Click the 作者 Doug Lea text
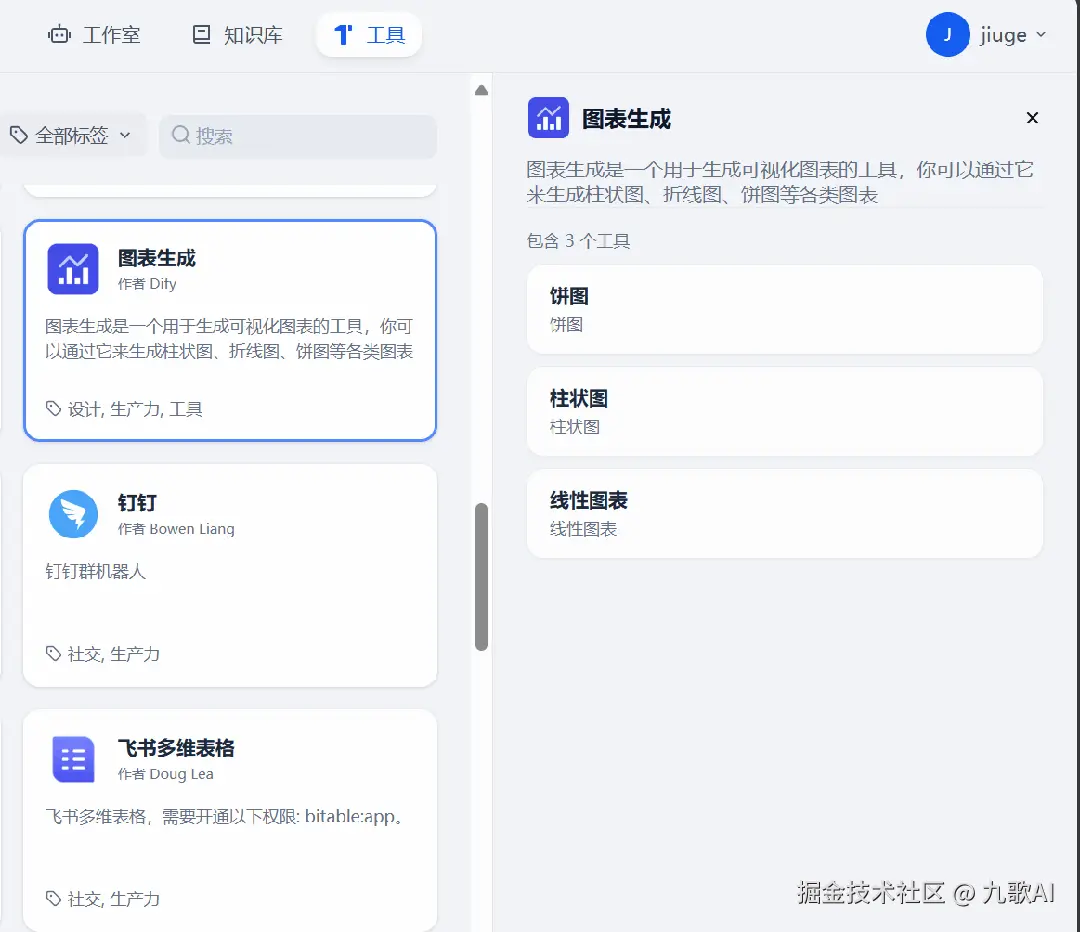This screenshot has width=1080, height=932. click(165, 774)
